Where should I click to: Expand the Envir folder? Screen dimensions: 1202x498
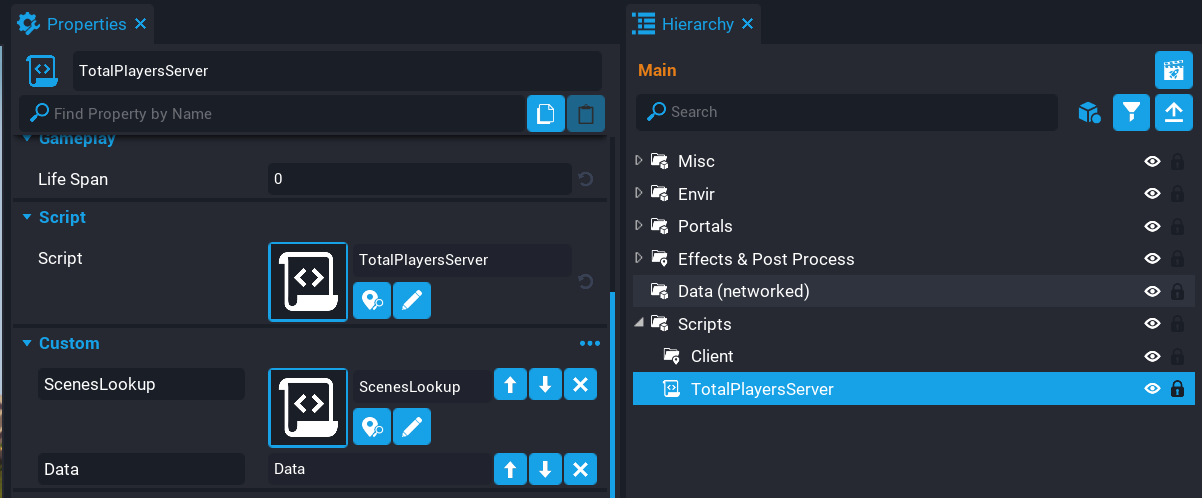[640, 193]
